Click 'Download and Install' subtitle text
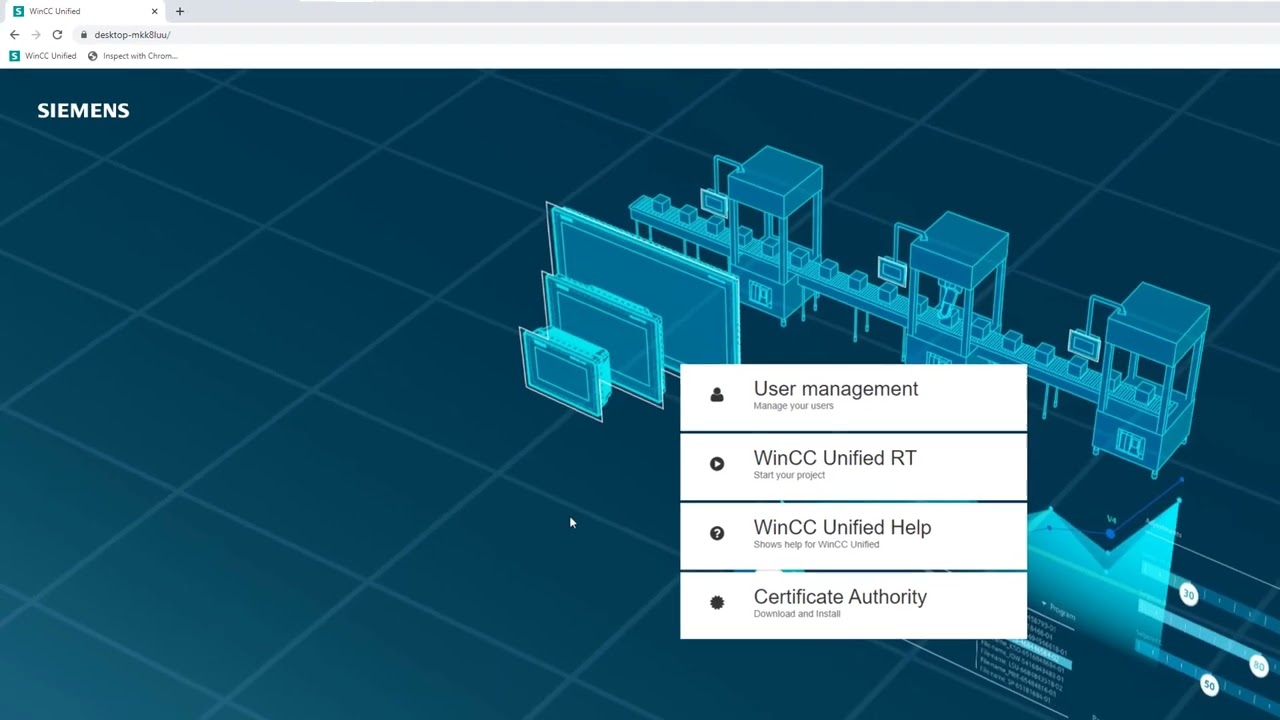 click(797, 613)
